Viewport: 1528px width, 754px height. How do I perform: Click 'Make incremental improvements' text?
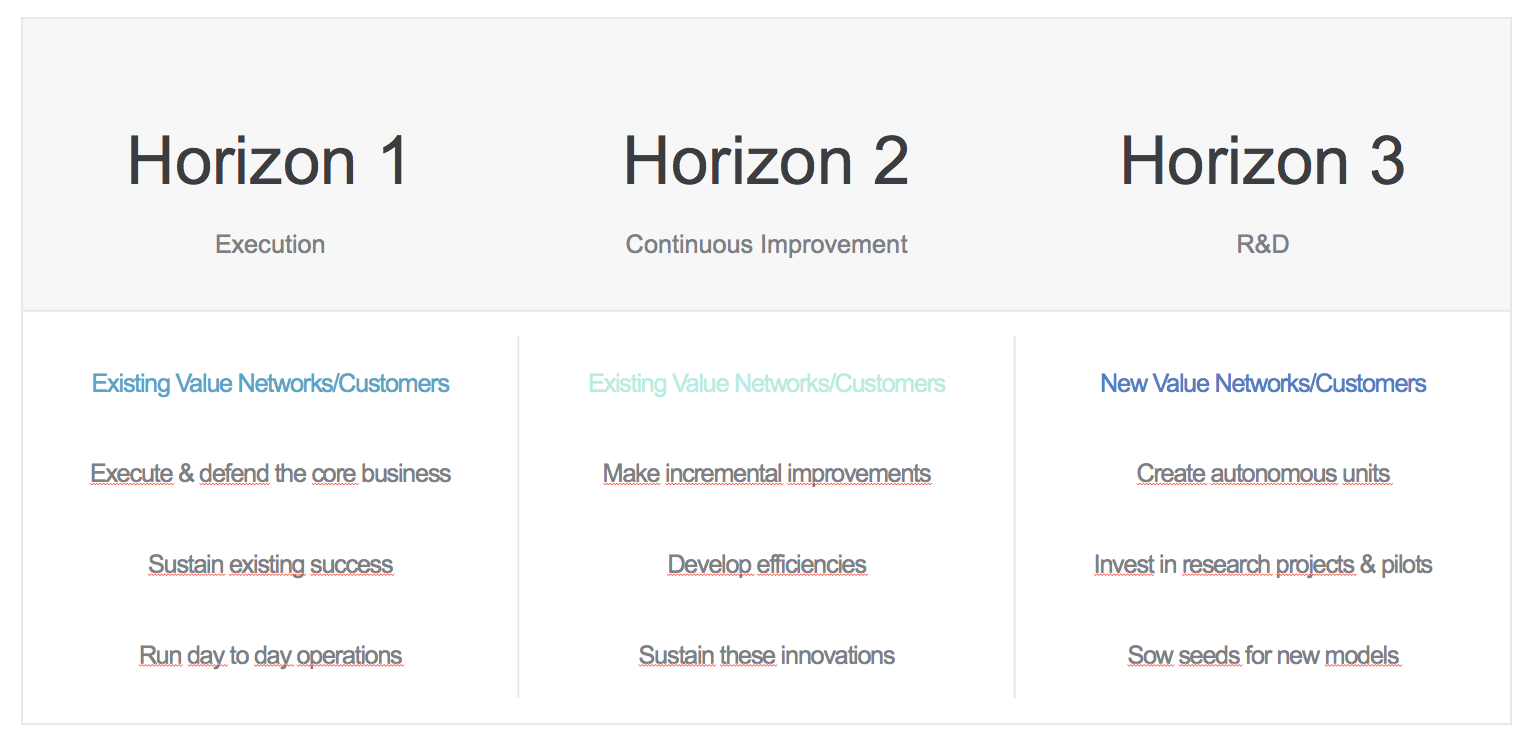coord(767,474)
